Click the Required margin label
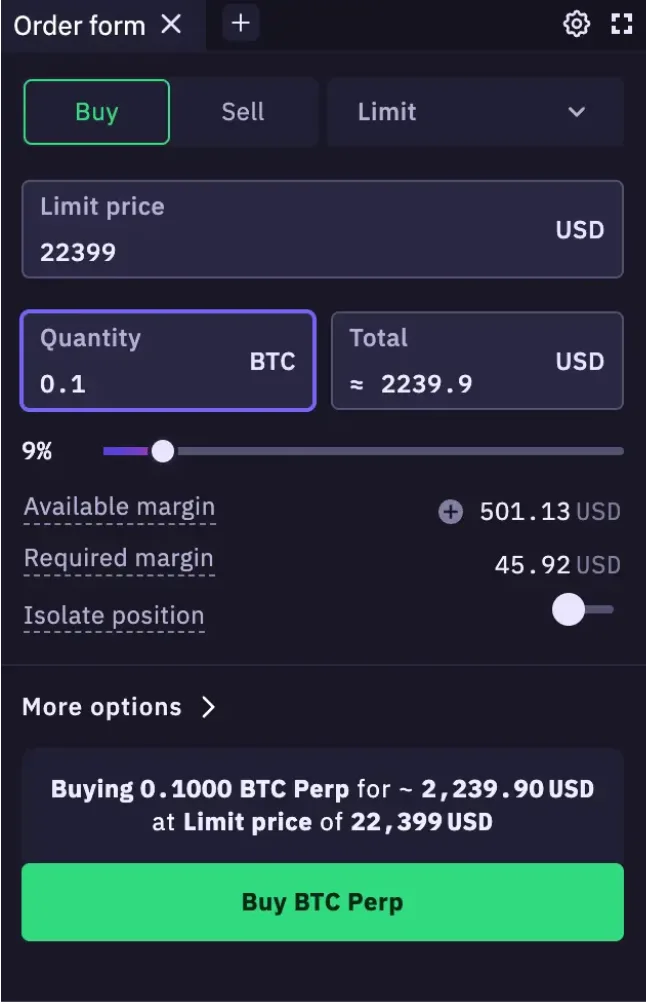The width and height of the screenshot is (646, 1004). [x=118, y=559]
